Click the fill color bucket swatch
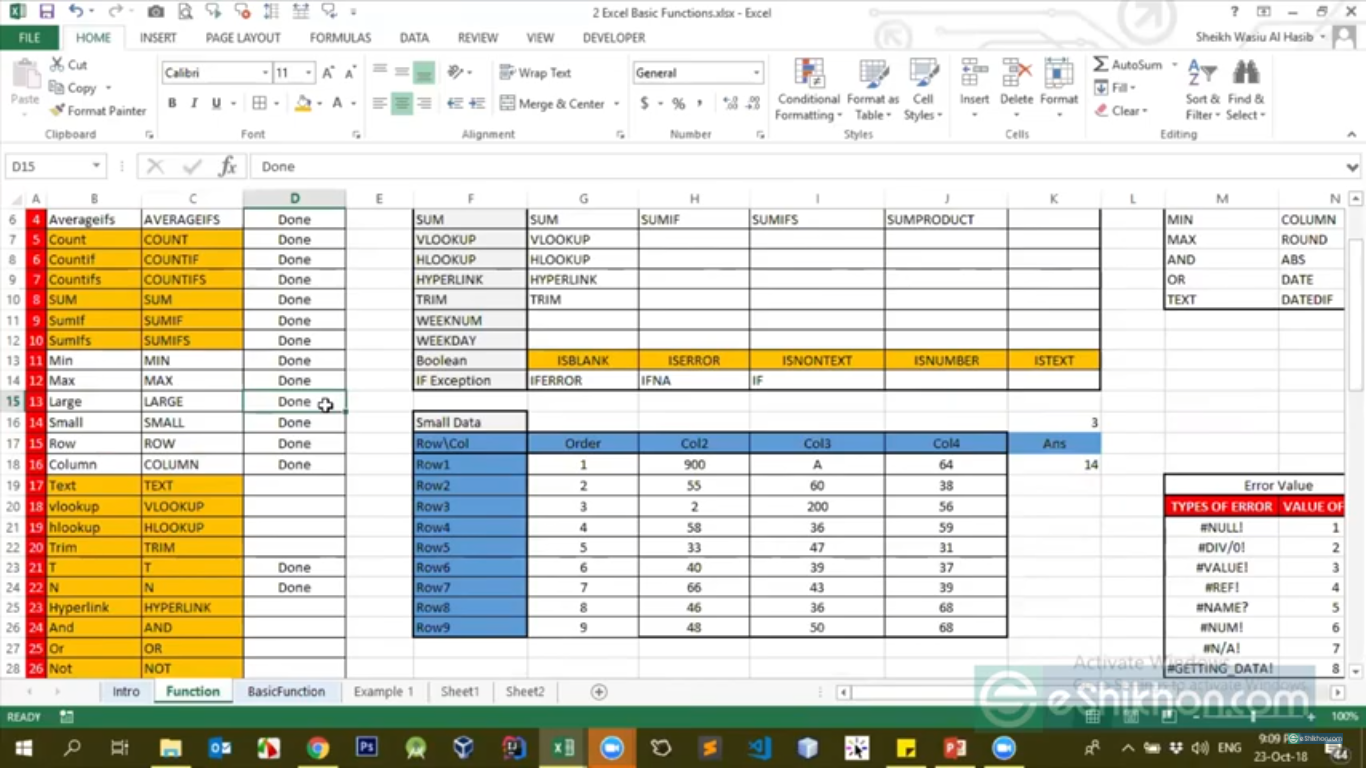The width and height of the screenshot is (1366, 768). click(x=303, y=103)
